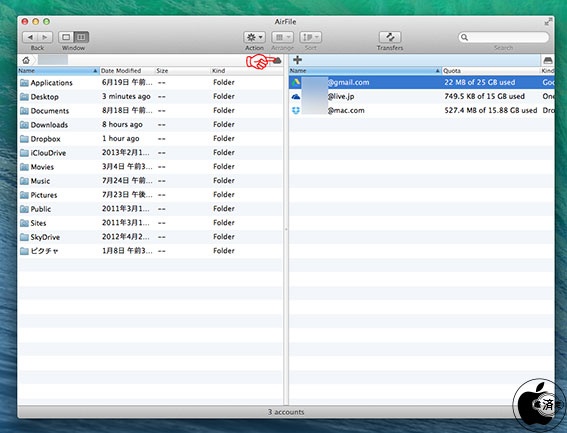
Task: Add a new account with plus icon
Action: pos(297,60)
